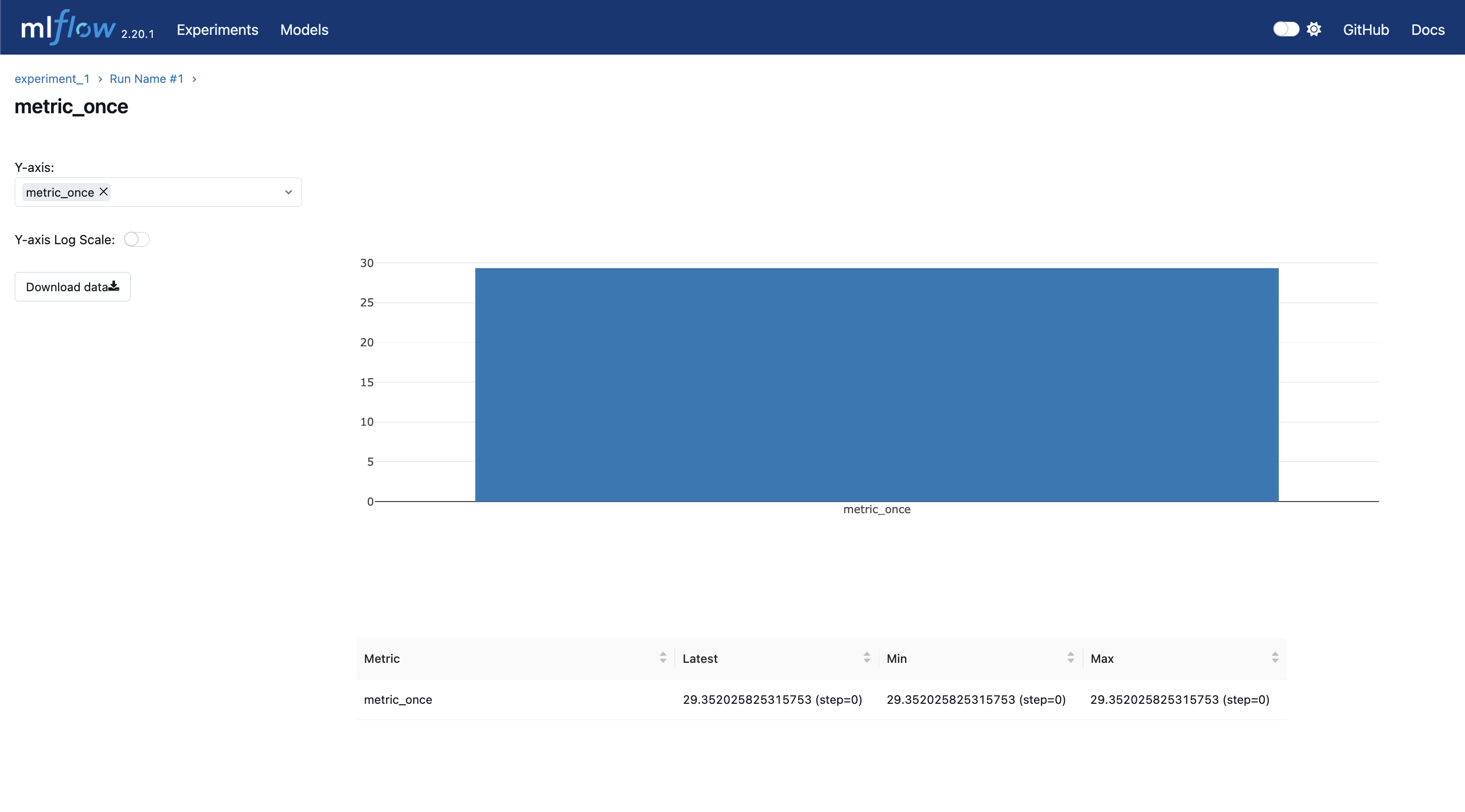
Task: Toggle dark mode switch in header
Action: [x=1286, y=29]
